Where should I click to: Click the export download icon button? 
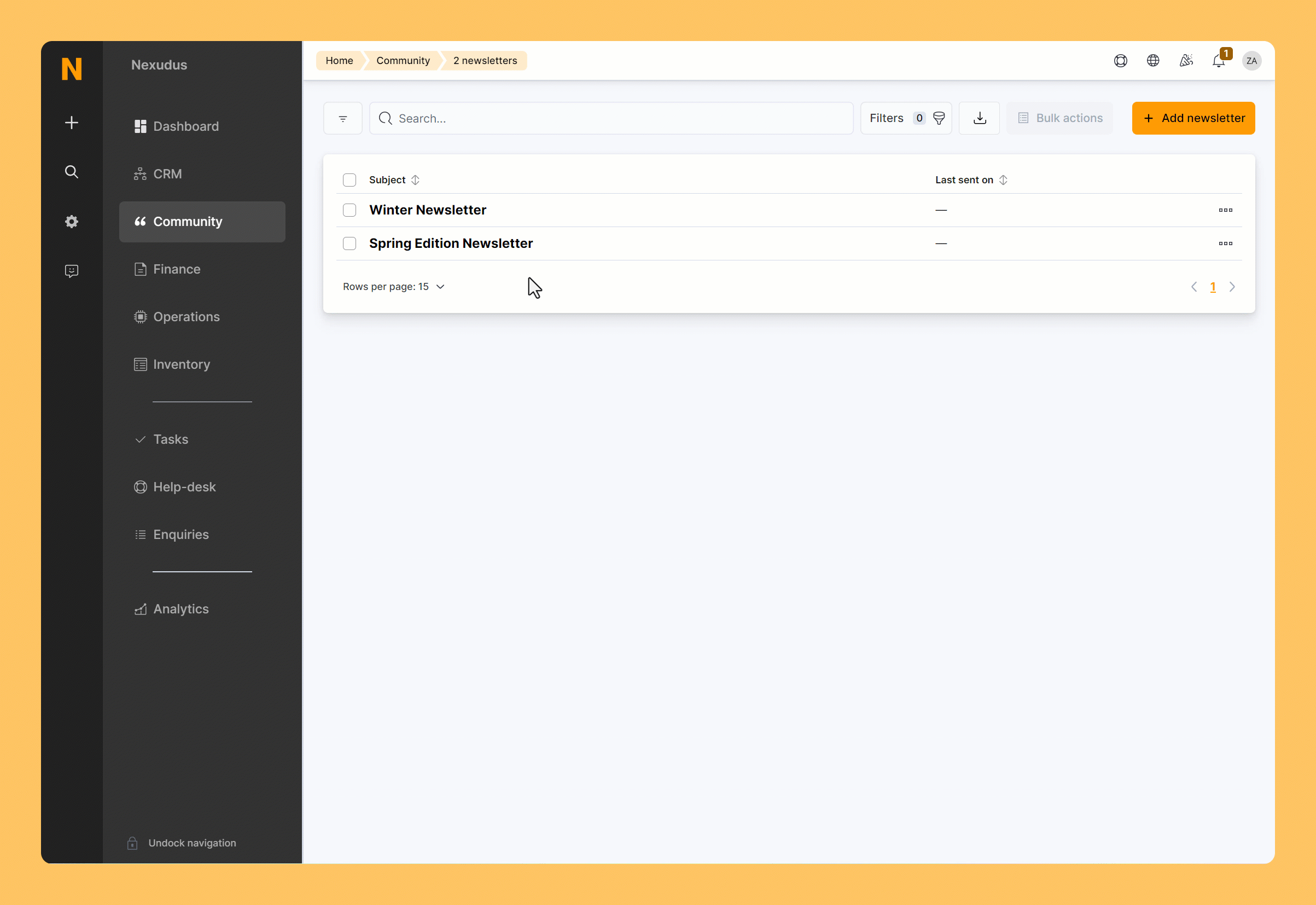click(980, 118)
